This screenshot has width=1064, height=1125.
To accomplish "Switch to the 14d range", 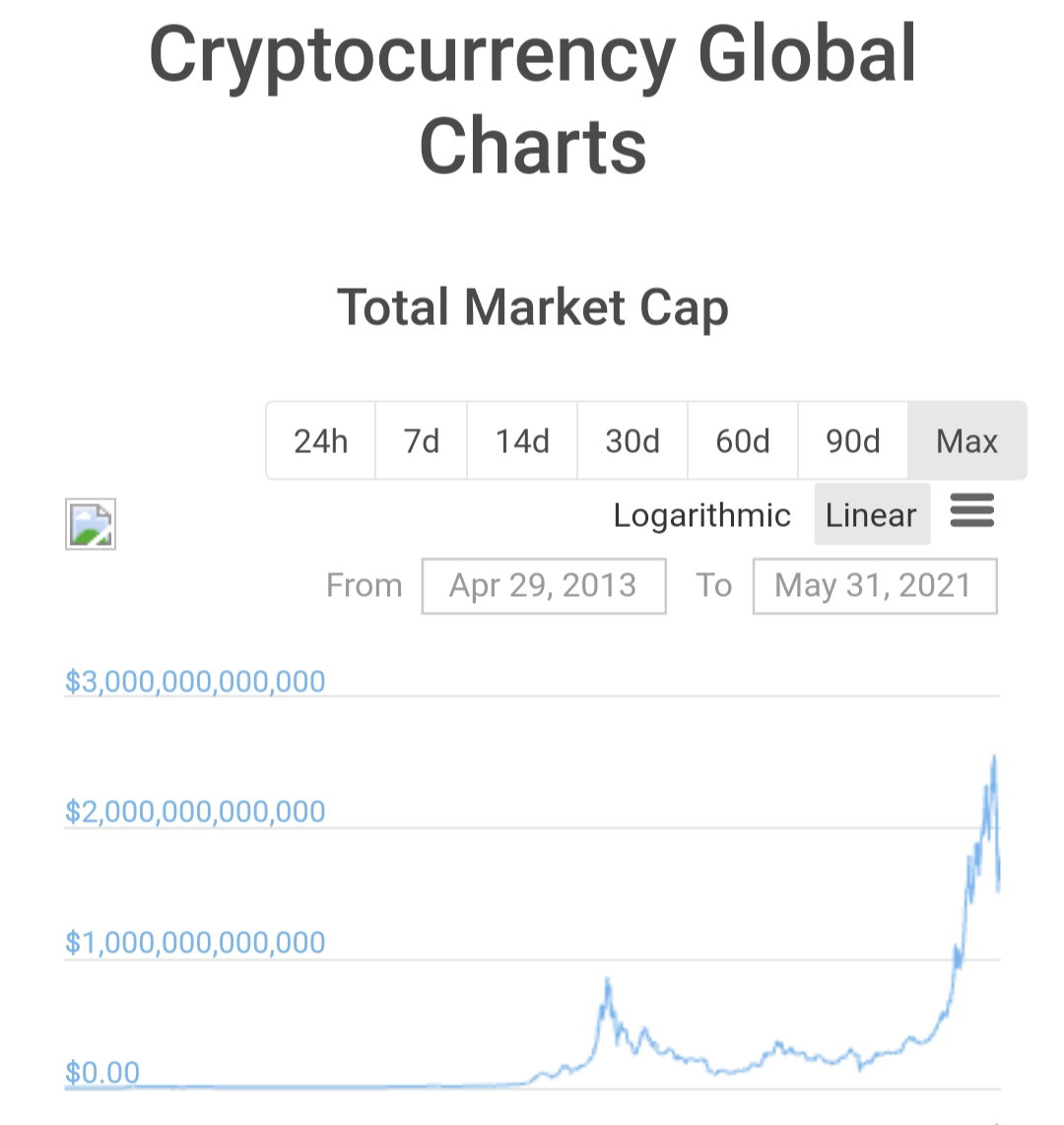I will [x=522, y=440].
